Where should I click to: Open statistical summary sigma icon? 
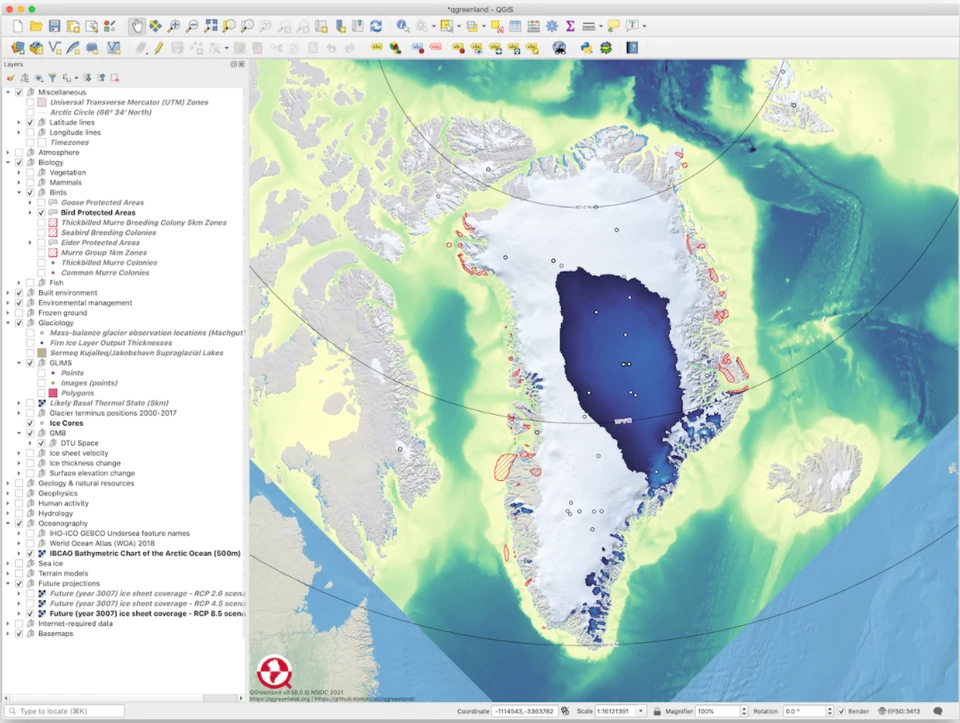(570, 26)
